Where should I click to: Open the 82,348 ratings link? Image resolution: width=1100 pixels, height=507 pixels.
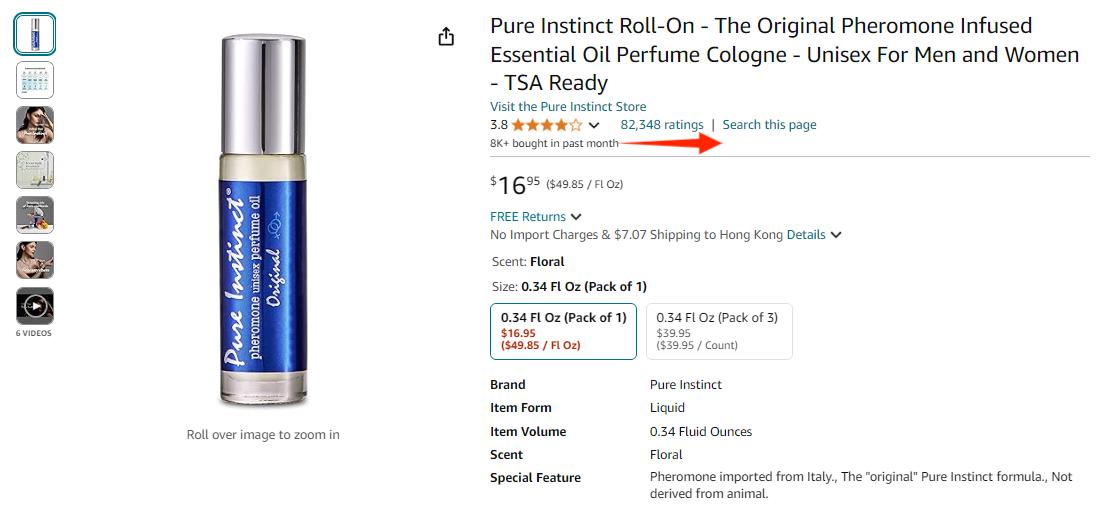pos(661,125)
